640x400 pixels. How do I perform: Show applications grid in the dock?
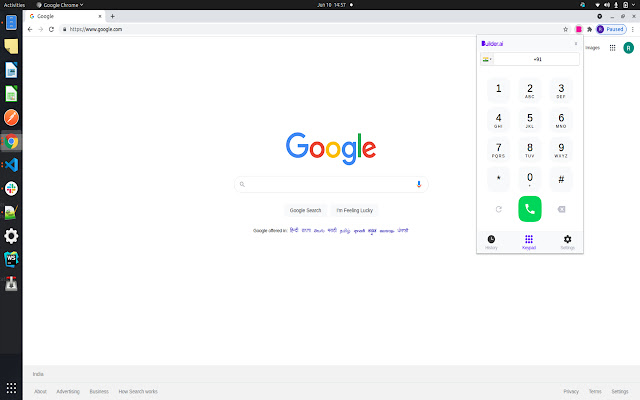(x=11, y=388)
